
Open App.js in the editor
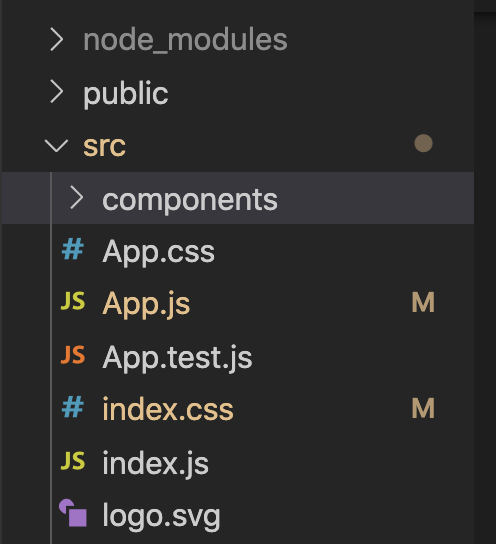click(x=146, y=304)
